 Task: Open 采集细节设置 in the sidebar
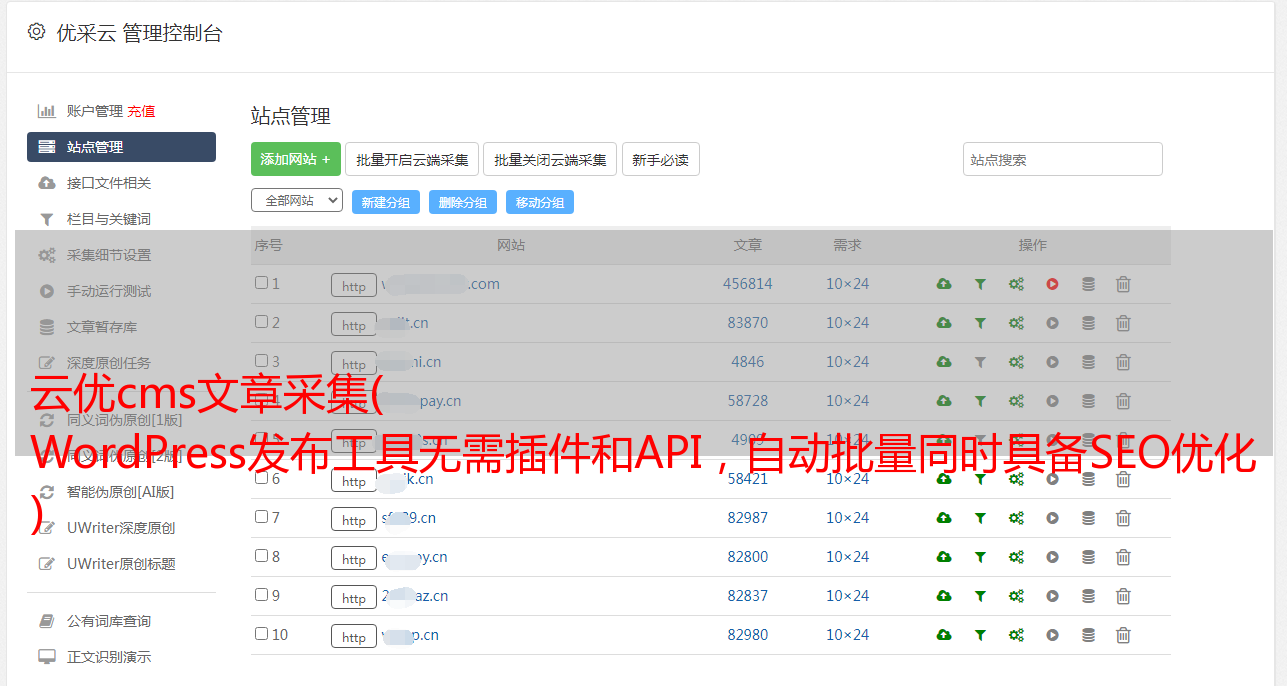point(109,255)
